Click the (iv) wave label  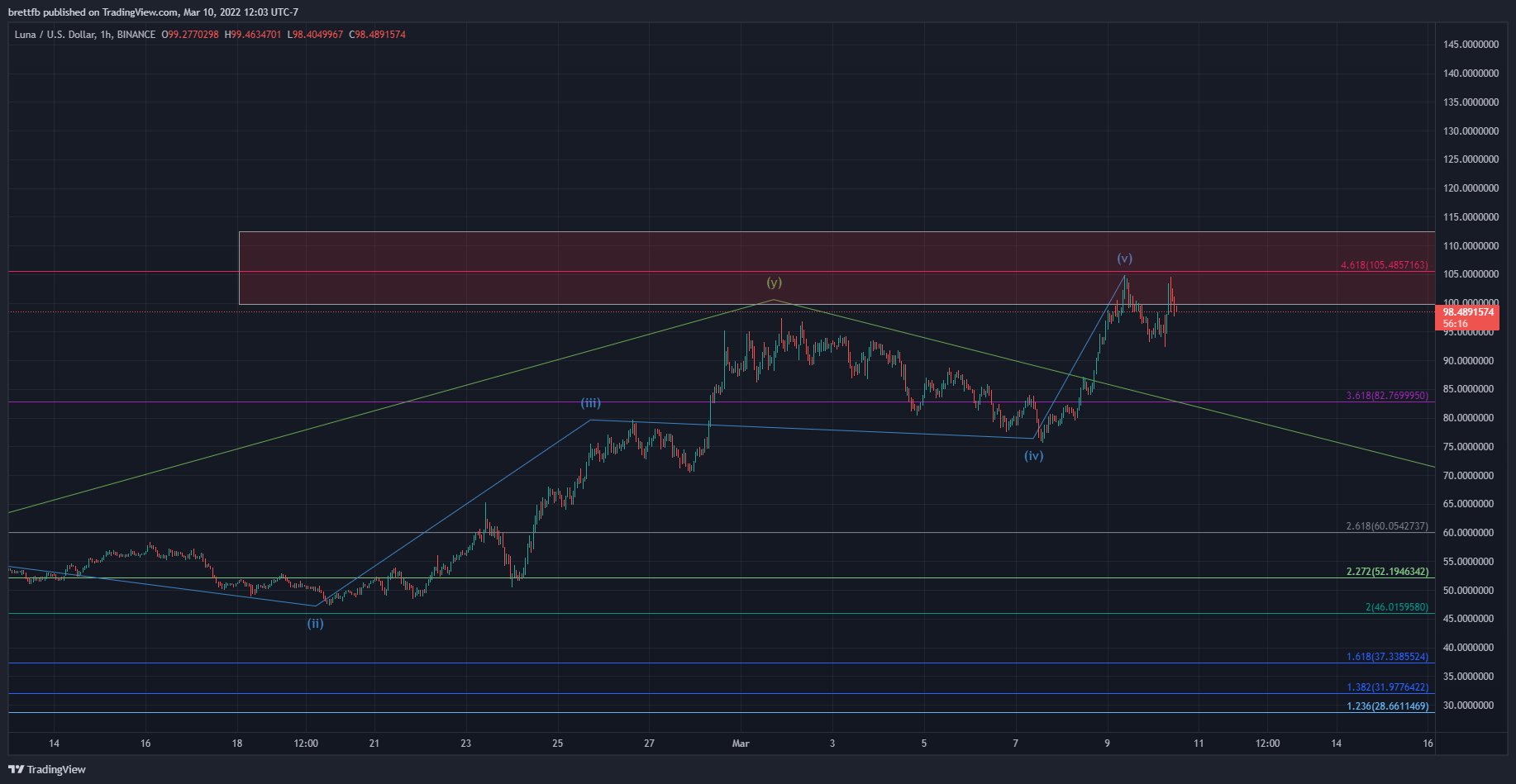pyautogui.click(x=1034, y=455)
